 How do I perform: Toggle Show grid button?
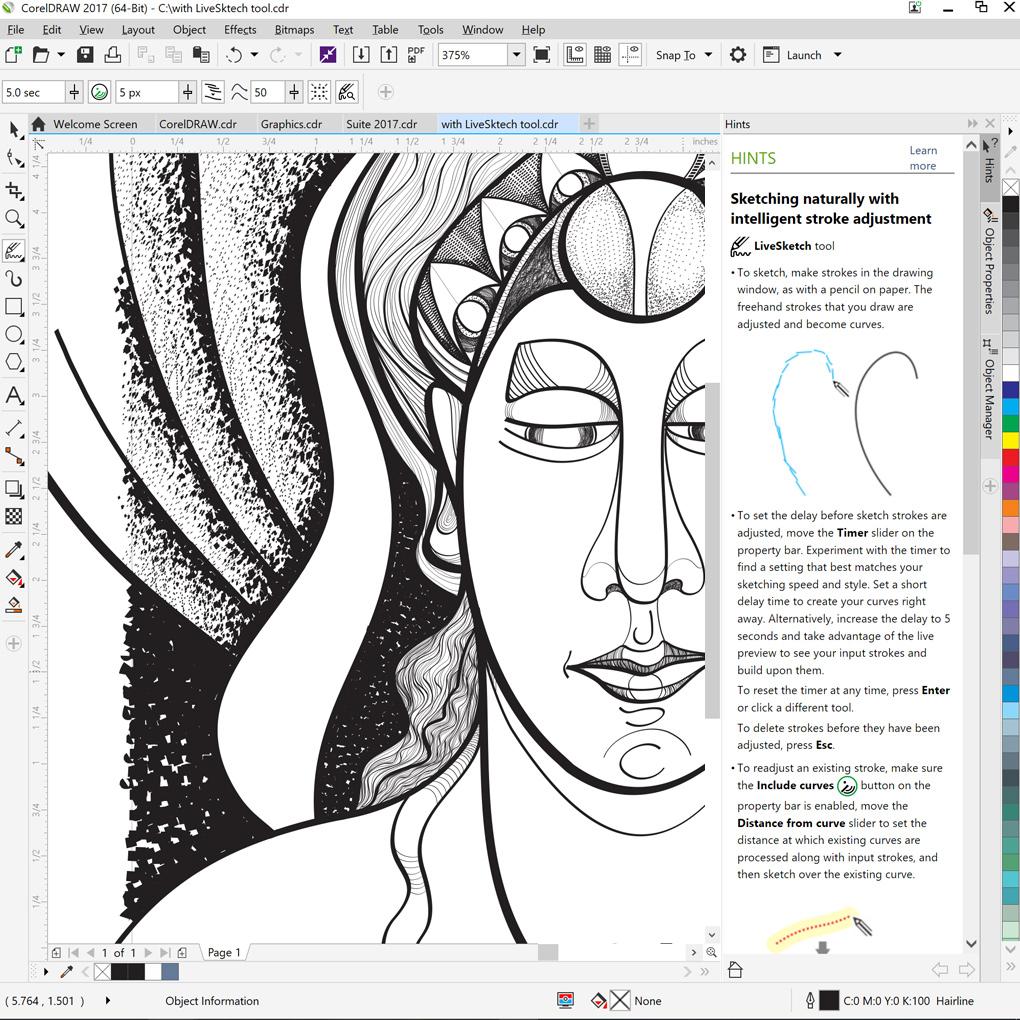603,55
